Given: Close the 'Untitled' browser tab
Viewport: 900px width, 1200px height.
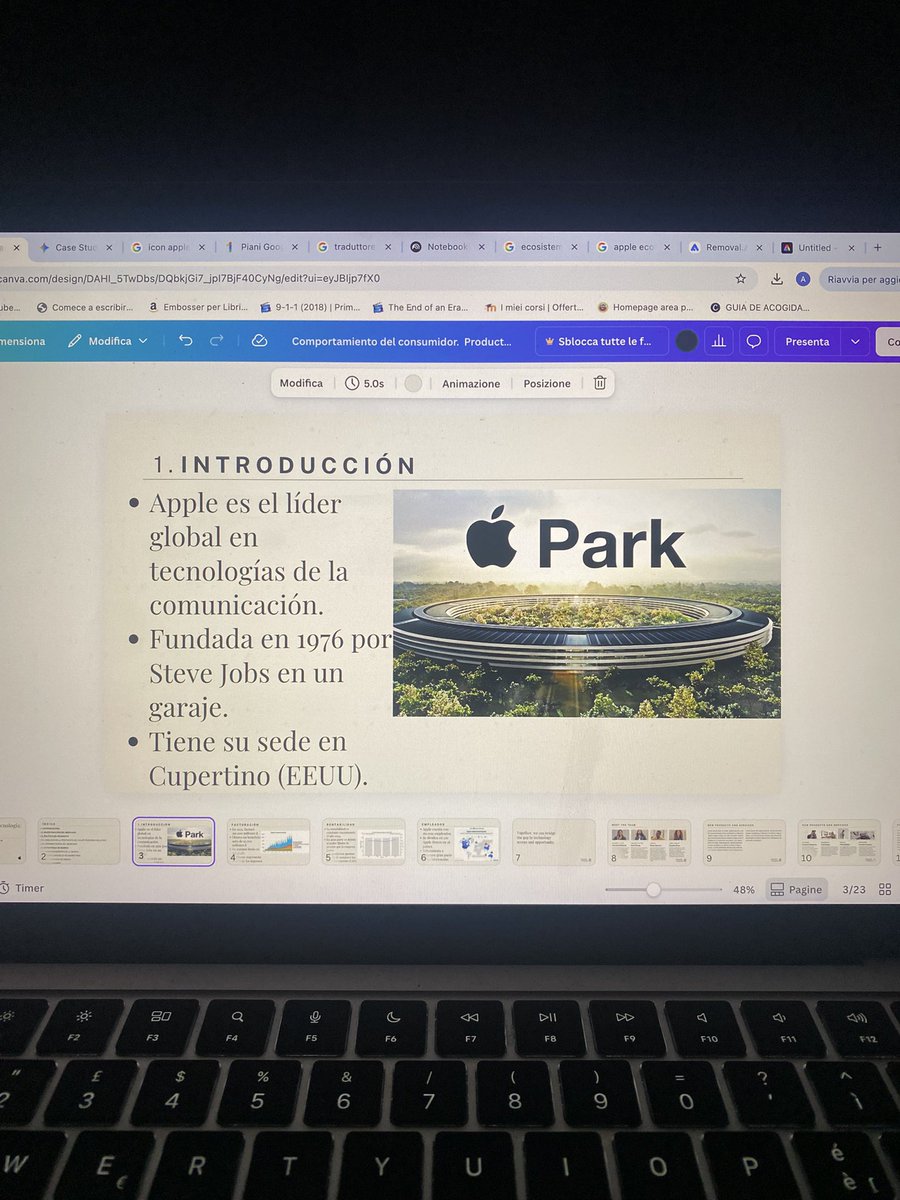Looking at the screenshot, I should click(852, 247).
